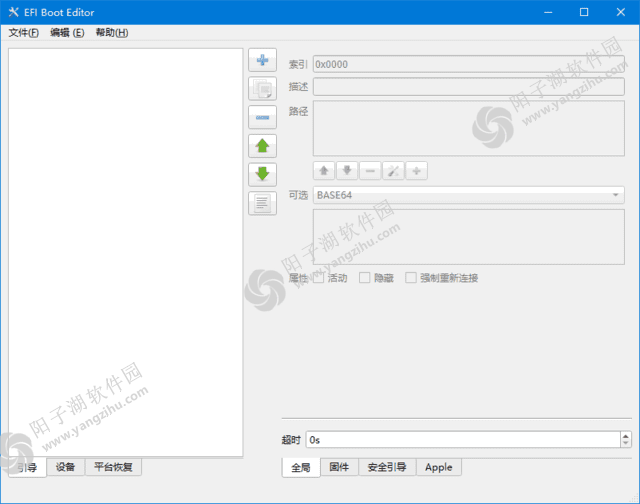Edit path node with the tools icon
Viewport: 640px width, 504px height.
(393, 171)
